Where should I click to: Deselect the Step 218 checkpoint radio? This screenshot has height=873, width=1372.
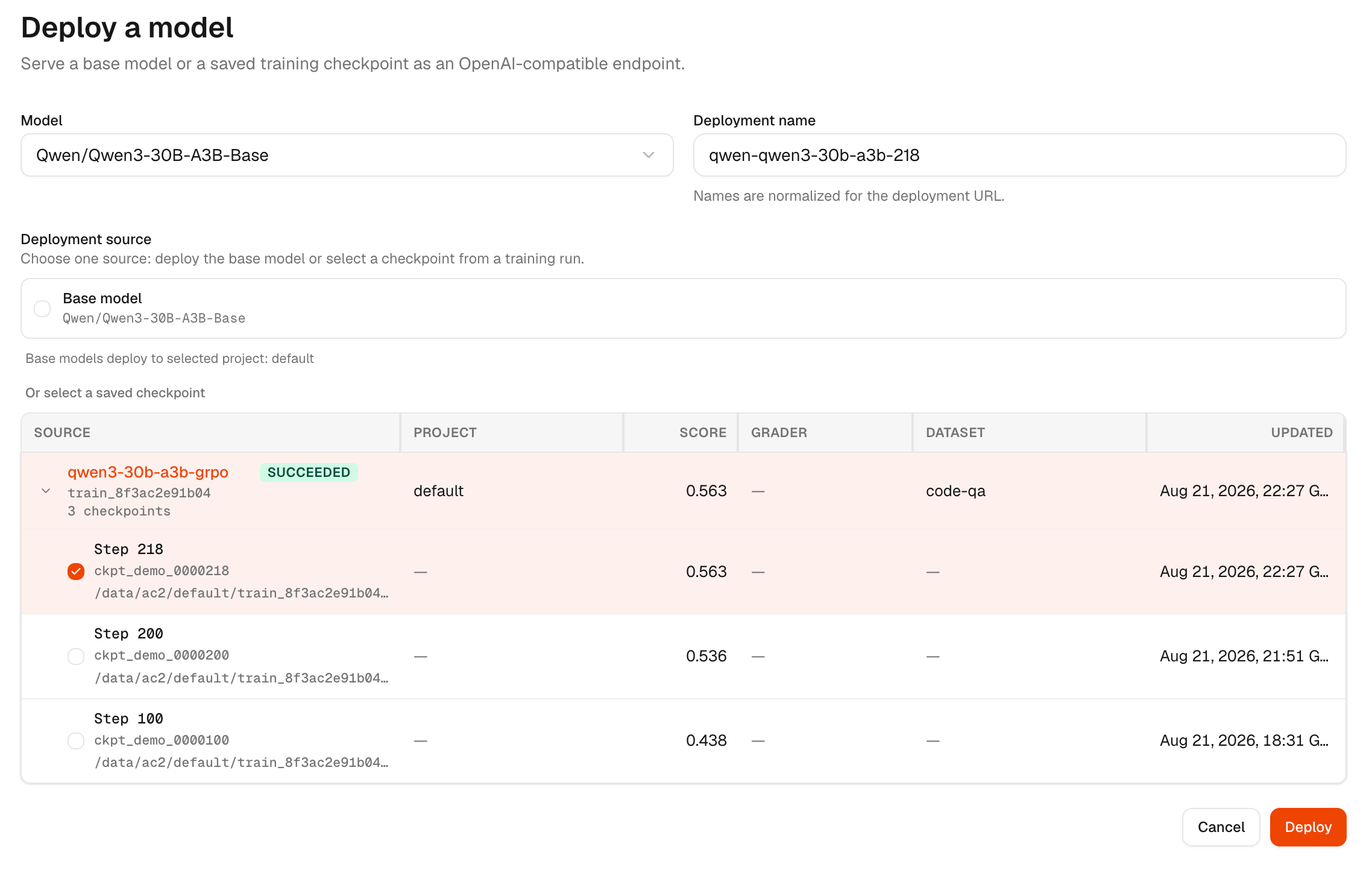76,572
